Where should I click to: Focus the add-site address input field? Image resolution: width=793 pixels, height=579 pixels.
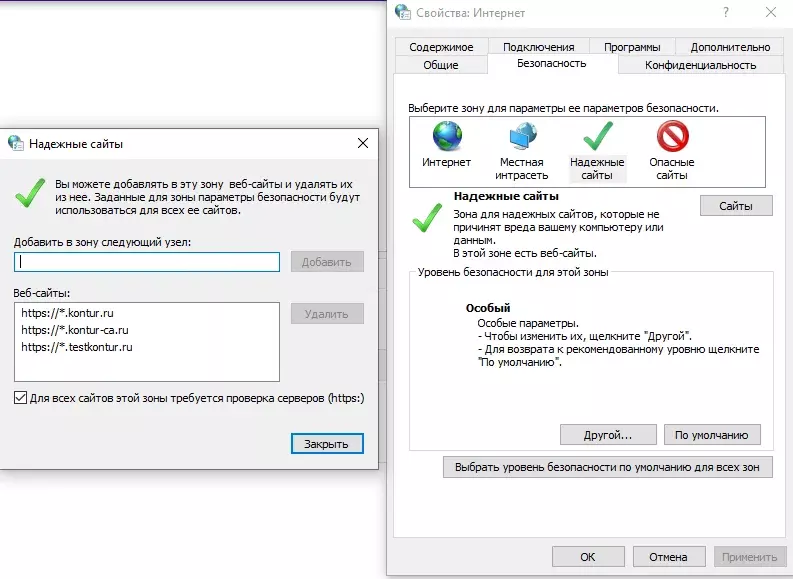tap(147, 262)
